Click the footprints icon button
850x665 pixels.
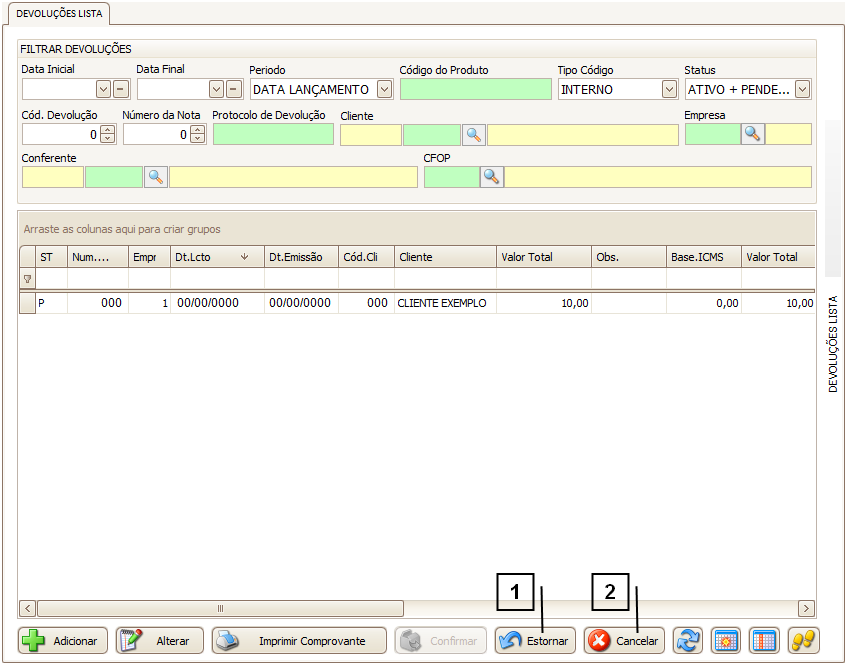pyautogui.click(x=804, y=641)
